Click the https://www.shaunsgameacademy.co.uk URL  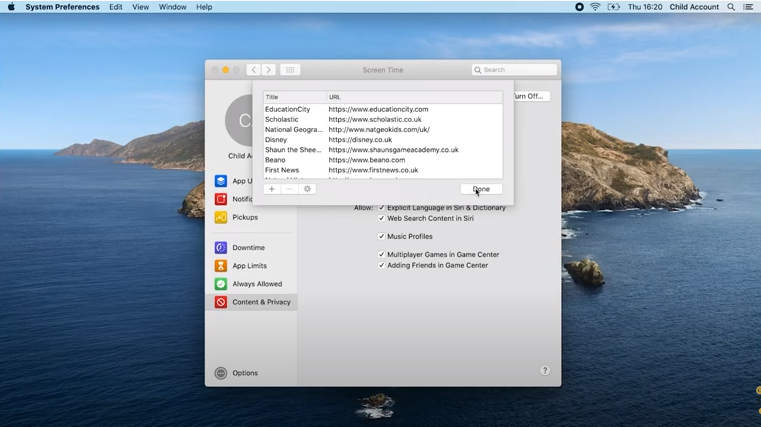pos(393,150)
